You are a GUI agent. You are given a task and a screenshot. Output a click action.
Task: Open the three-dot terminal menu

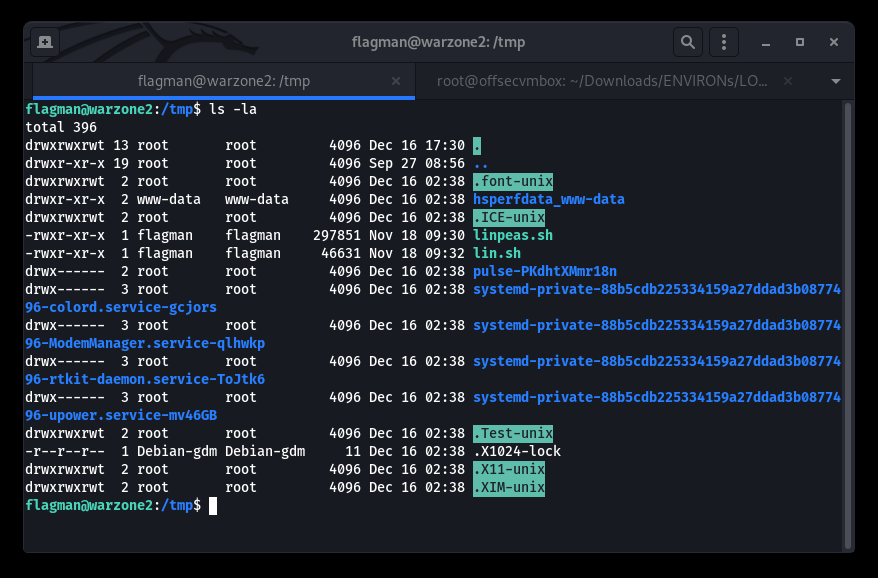point(723,42)
